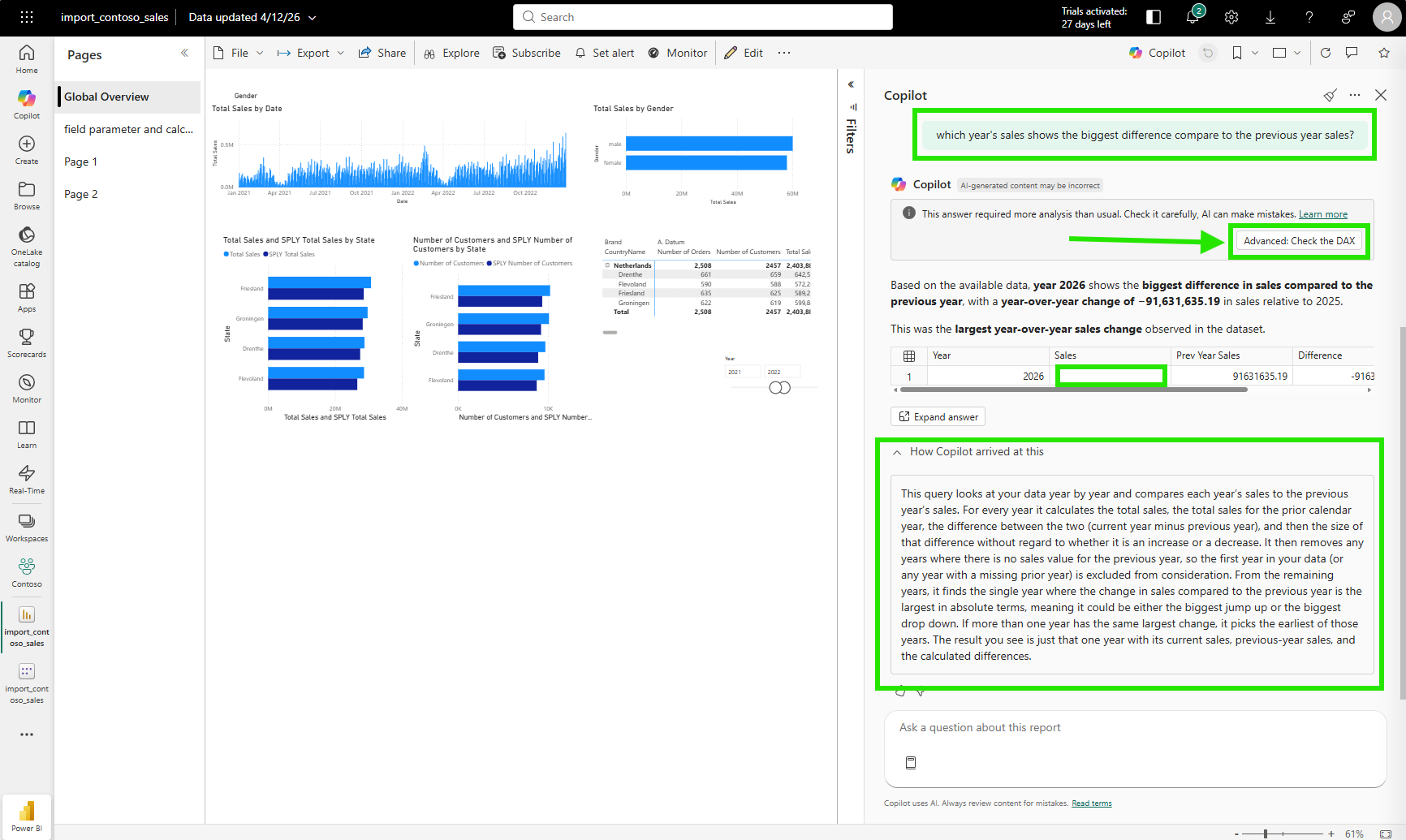Open the View options dropdown chevron

[1297, 53]
